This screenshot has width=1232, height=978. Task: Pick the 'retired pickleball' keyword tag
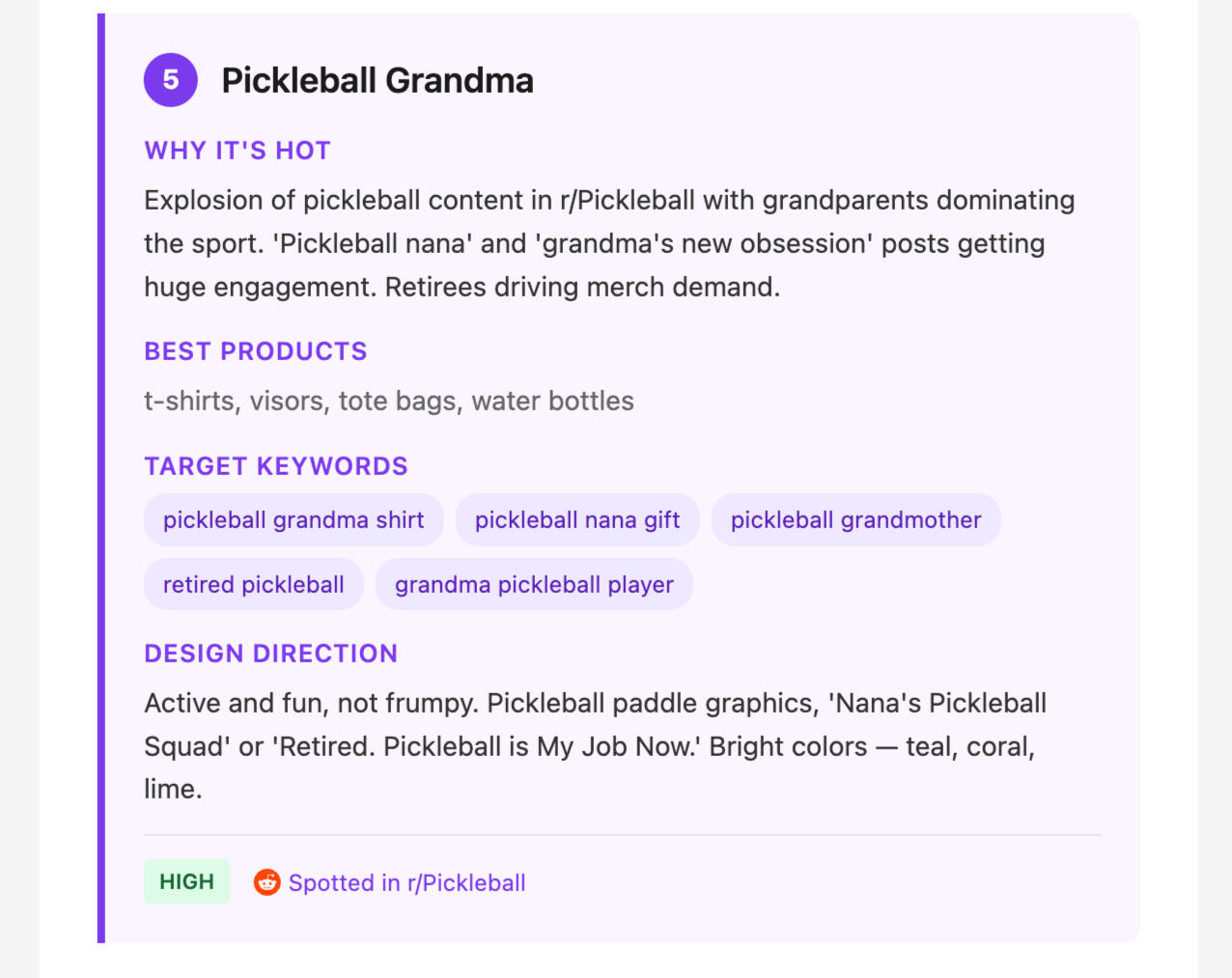tap(254, 585)
